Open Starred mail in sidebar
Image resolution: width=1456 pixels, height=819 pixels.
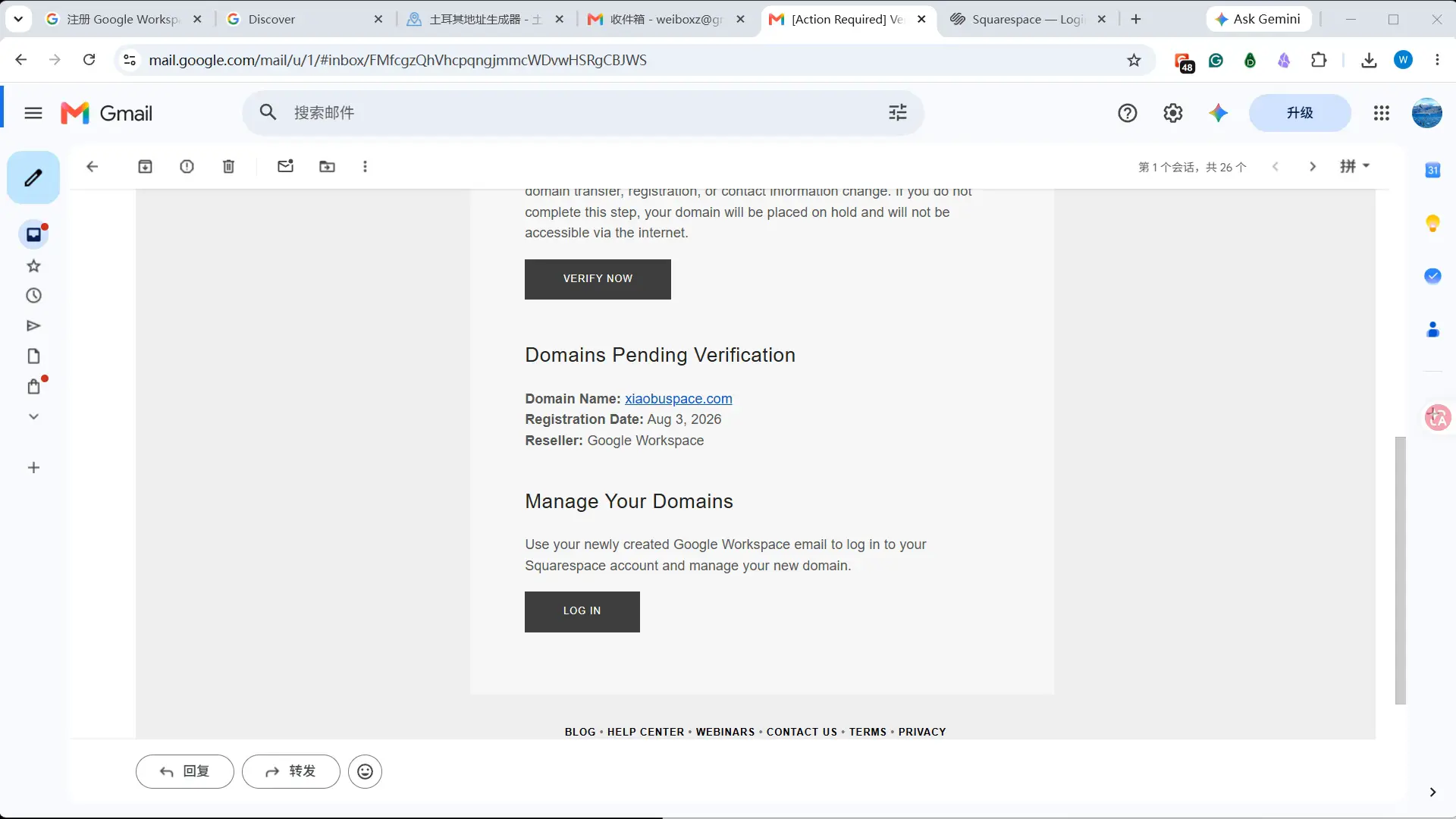coord(33,266)
